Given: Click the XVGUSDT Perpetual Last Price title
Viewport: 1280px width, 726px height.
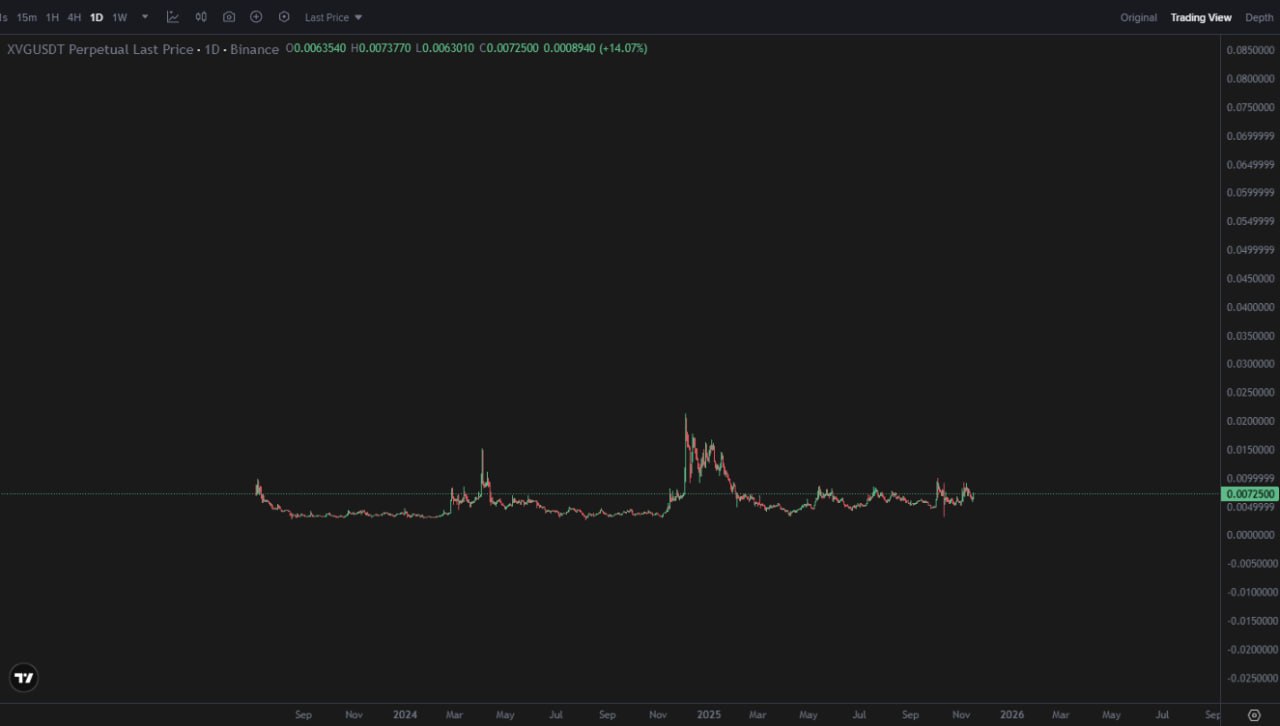Looking at the screenshot, I should 100,49.
